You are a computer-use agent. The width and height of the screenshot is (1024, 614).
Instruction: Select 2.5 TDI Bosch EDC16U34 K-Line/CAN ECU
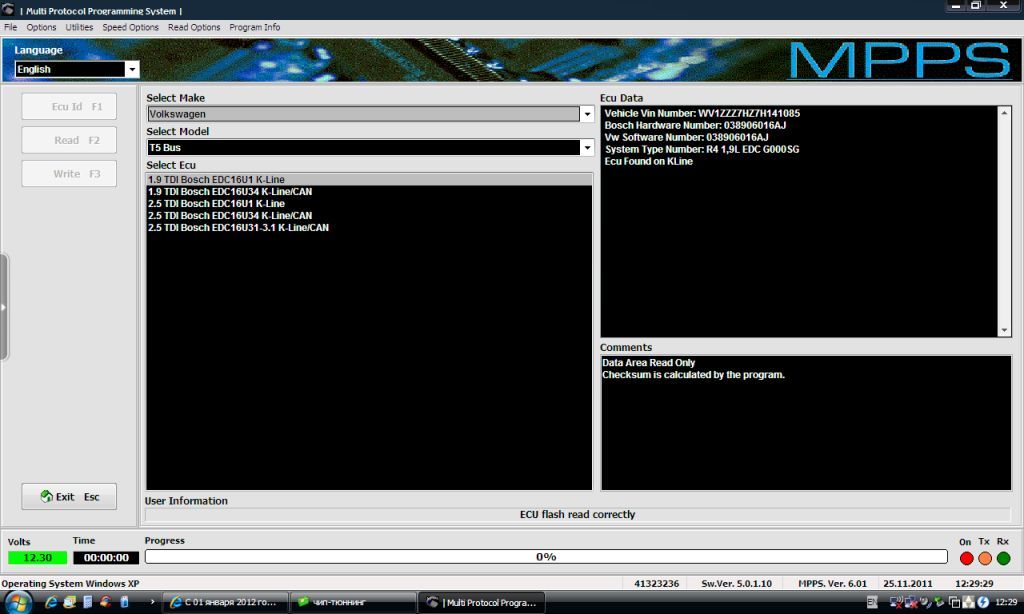(370, 216)
